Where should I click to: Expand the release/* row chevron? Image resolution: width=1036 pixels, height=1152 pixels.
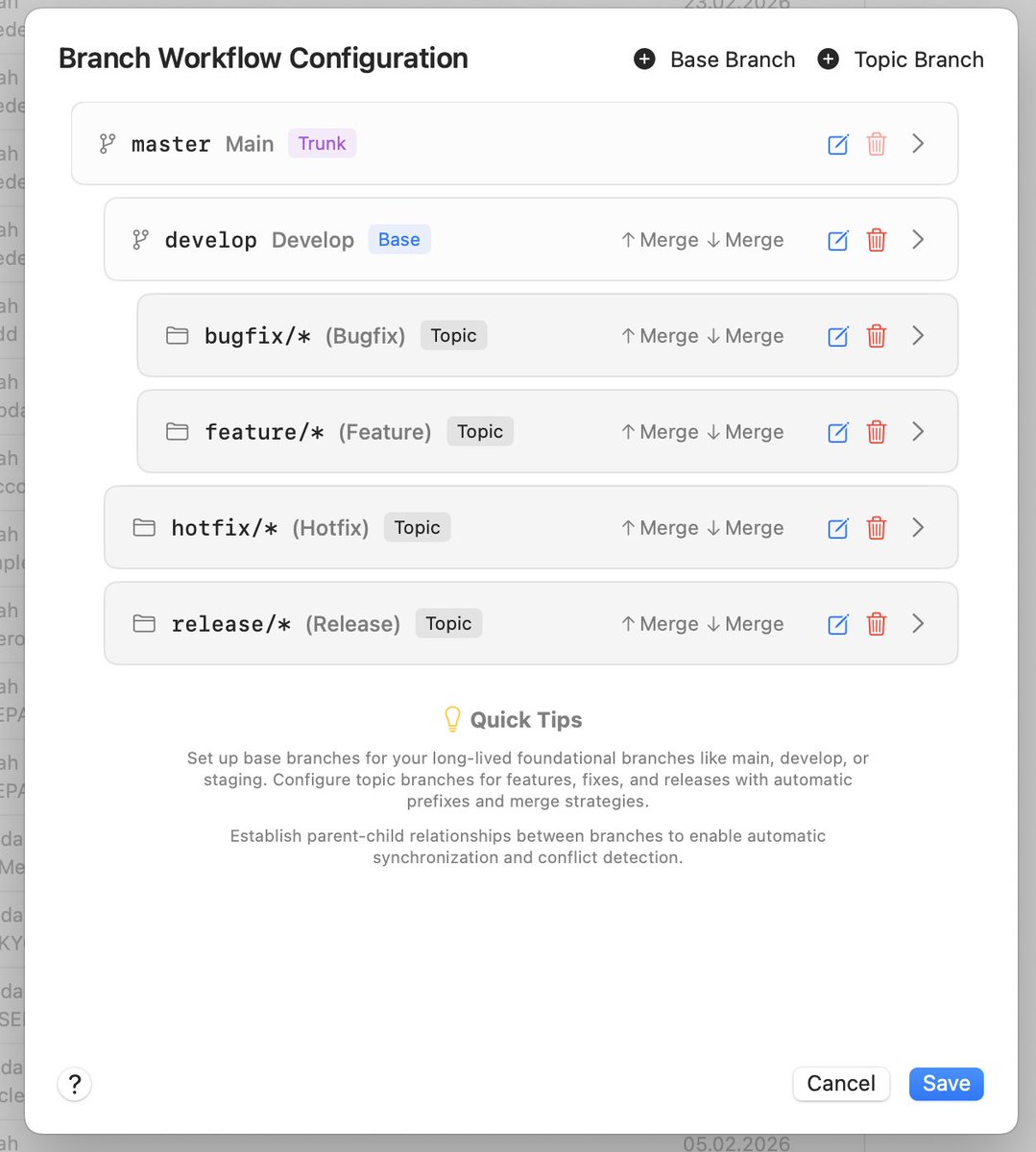click(918, 624)
